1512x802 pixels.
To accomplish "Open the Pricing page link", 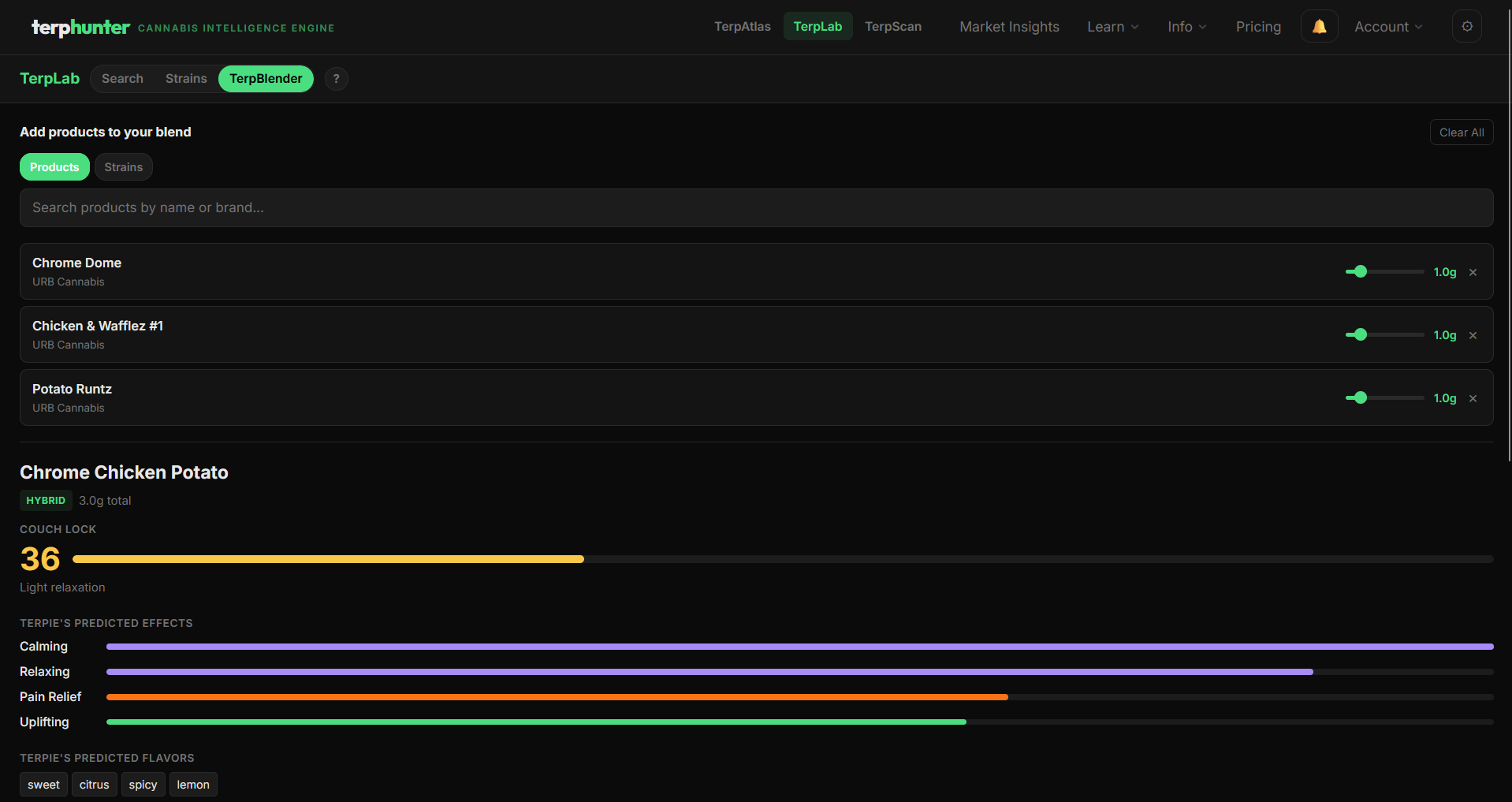I will [x=1258, y=27].
